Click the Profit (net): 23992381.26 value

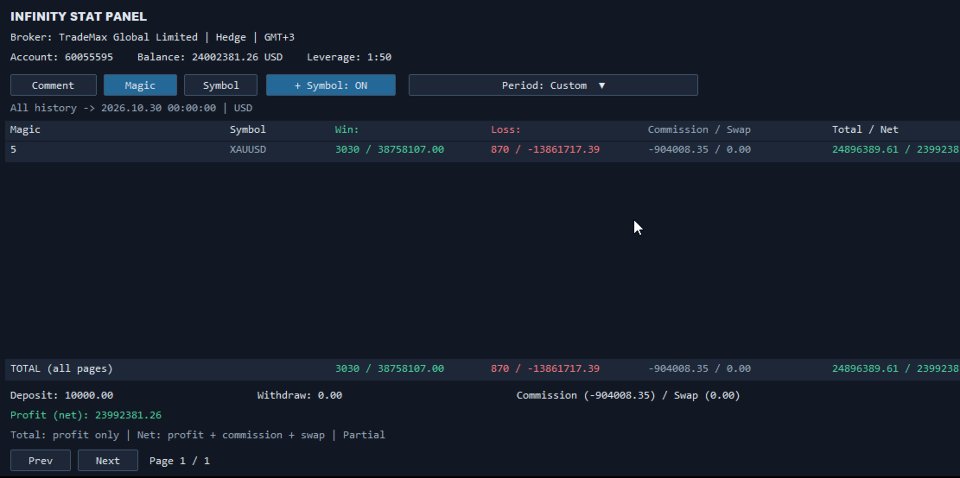86,415
